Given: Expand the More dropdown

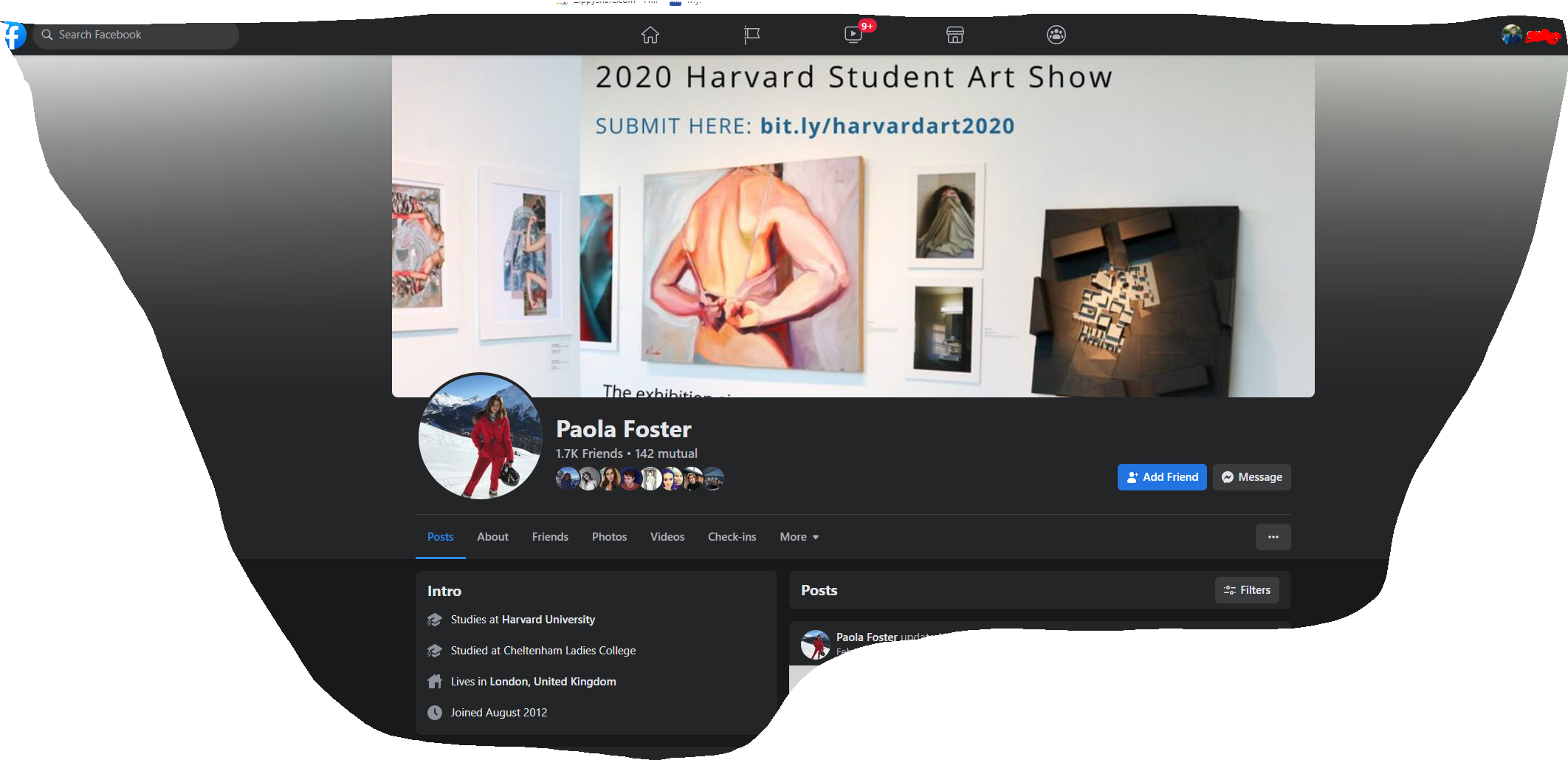Looking at the screenshot, I should [x=800, y=537].
